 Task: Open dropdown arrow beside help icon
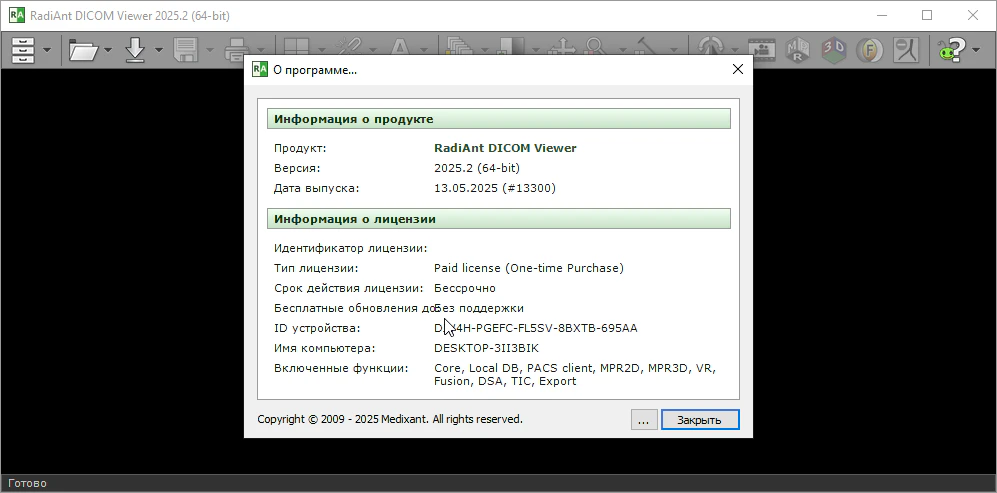pos(977,50)
